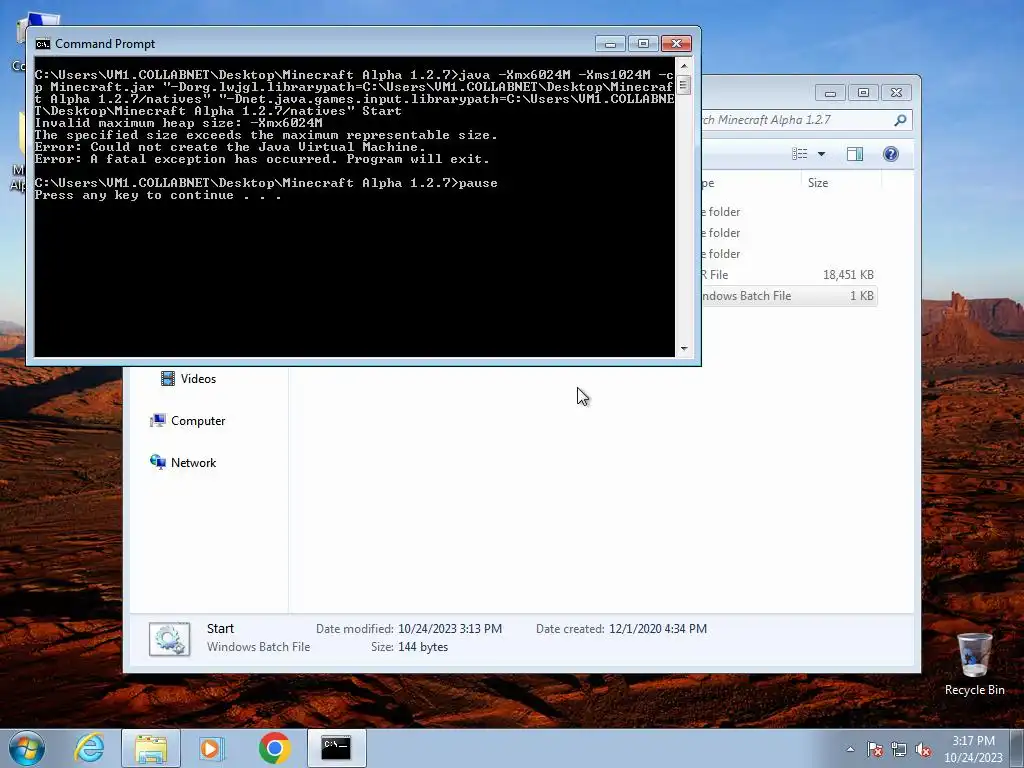Select the 18,451 KB file row
This screenshot has height=768, width=1024.
788,275
